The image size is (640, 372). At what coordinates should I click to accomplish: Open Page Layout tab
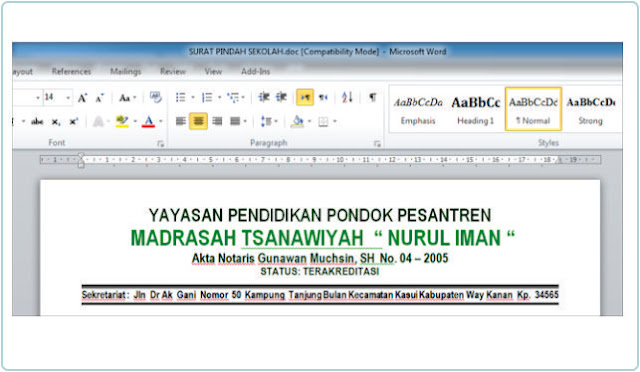22,71
